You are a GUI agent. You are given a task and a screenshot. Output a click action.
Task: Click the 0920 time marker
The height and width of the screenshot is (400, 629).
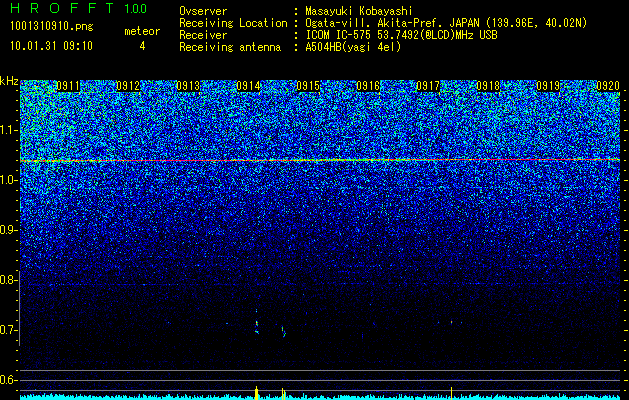pos(608,86)
